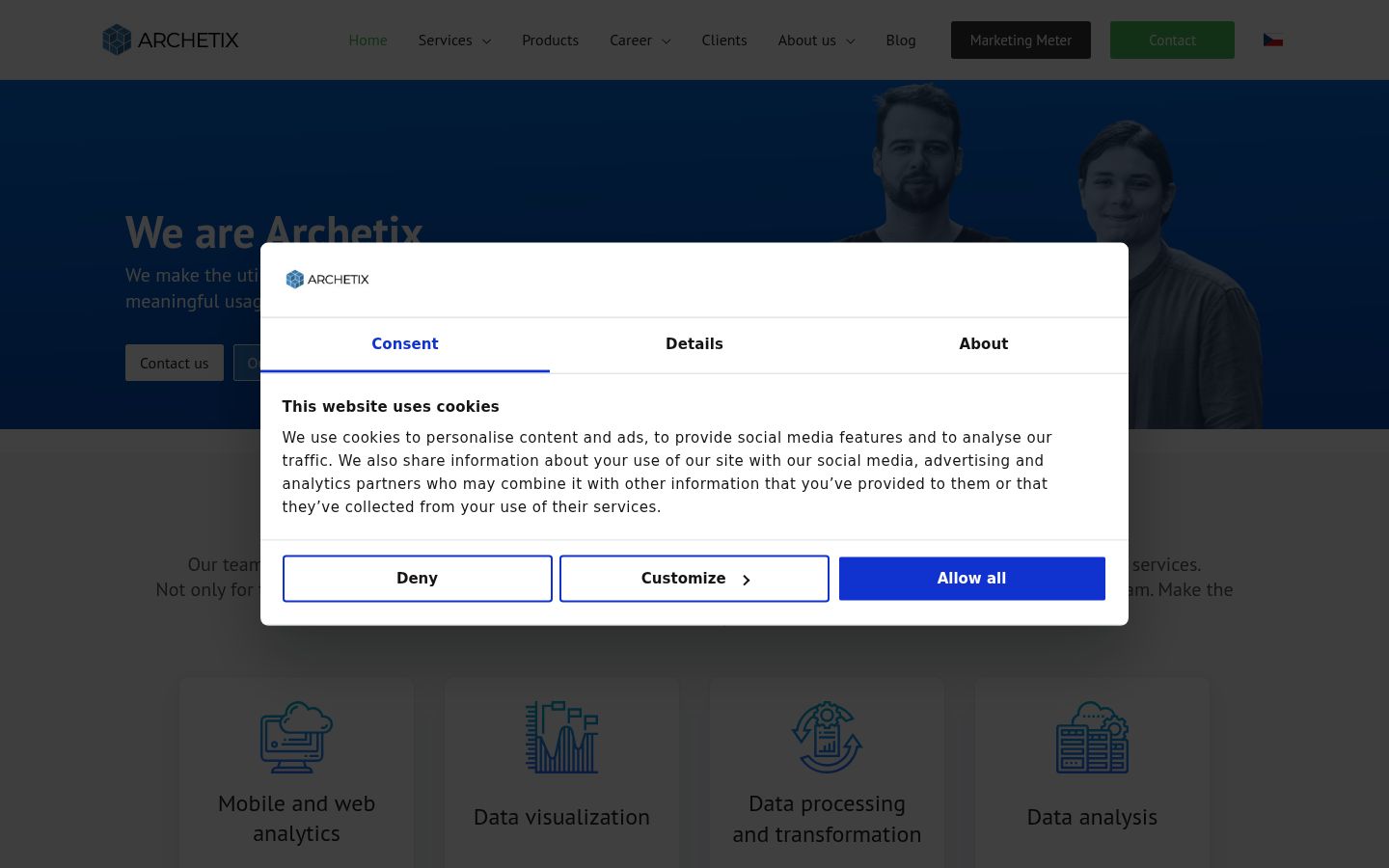
Task: Click the Data processing and transformation icon
Action: [x=827, y=737]
